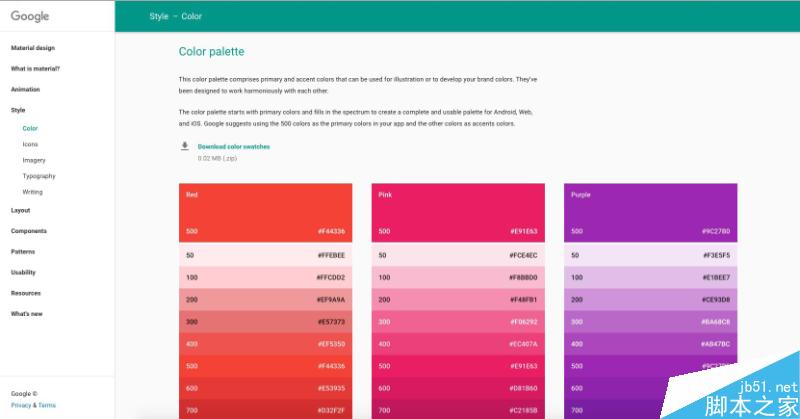Select Icons under Style
The width and height of the screenshot is (800, 419).
click(30, 144)
